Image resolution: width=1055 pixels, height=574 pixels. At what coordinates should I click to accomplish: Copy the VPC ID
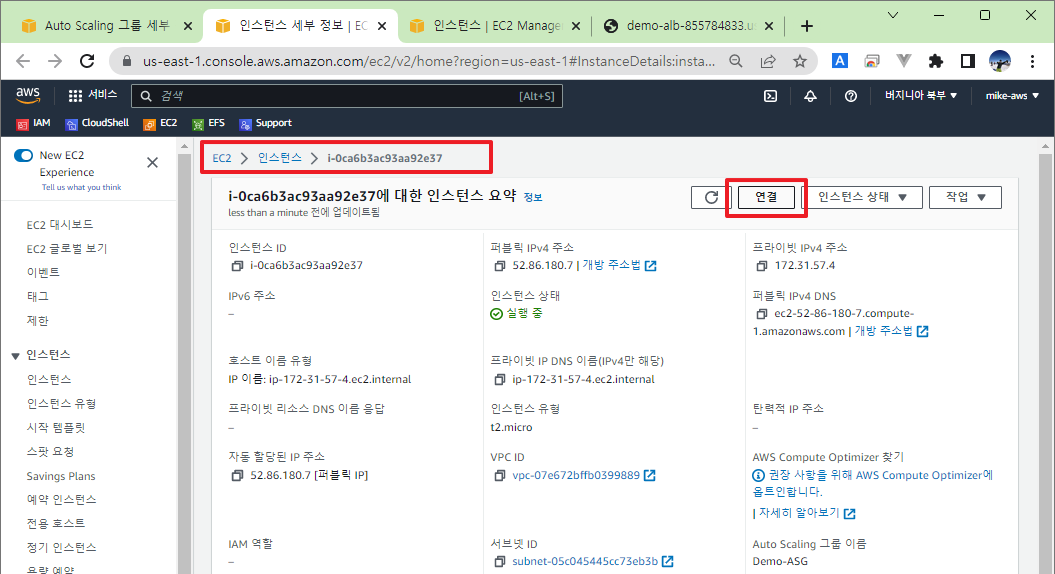(499, 475)
